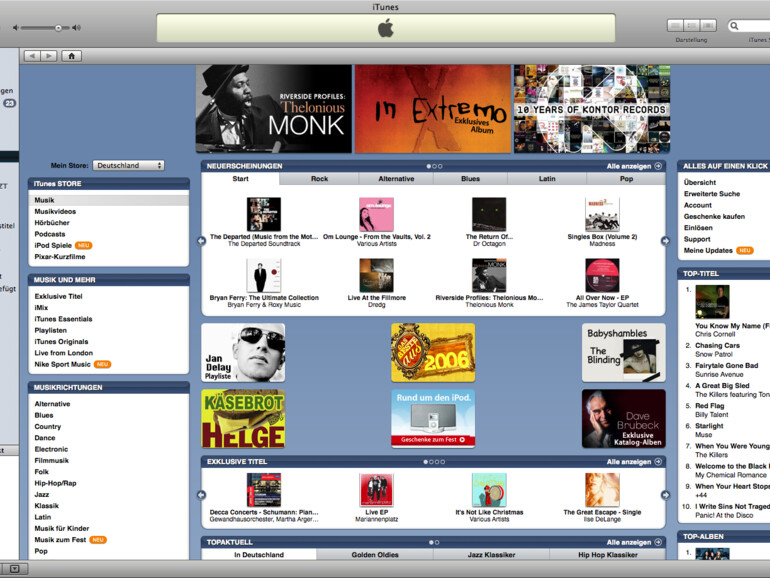
Task: Select the Rock tab
Action: click(x=319, y=179)
